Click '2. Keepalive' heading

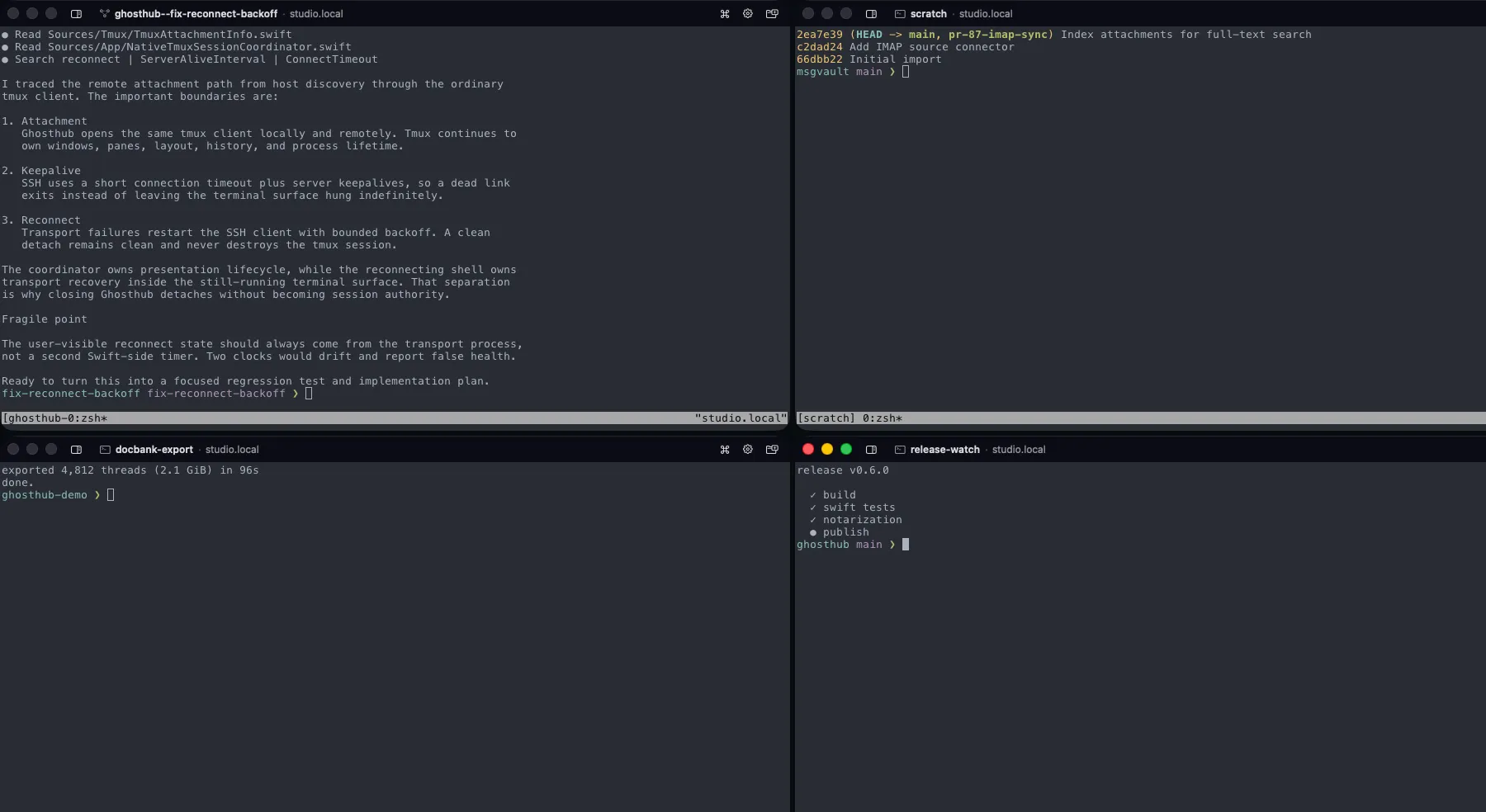41,171
